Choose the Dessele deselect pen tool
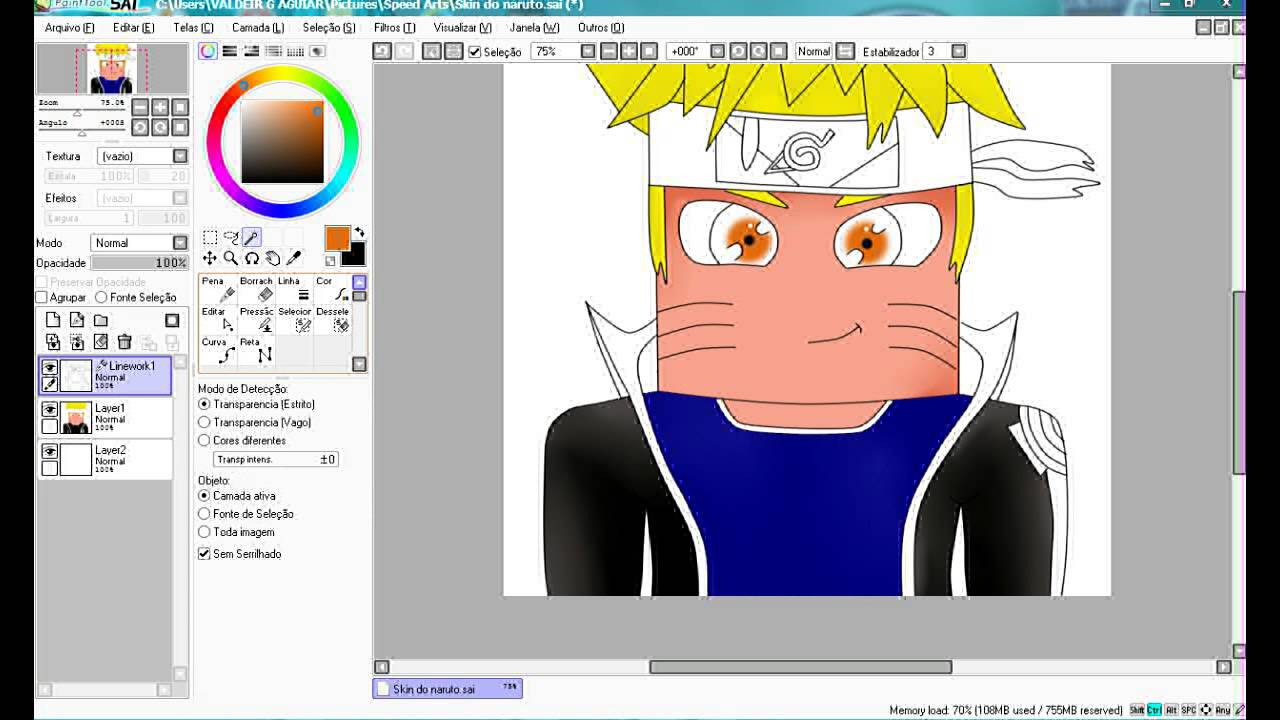This screenshot has width=1280, height=720. point(332,320)
